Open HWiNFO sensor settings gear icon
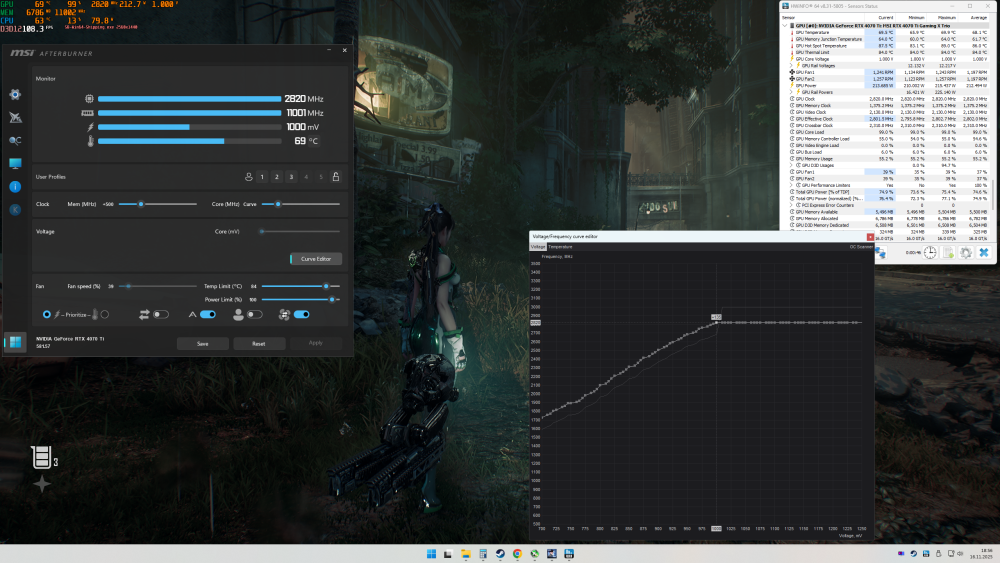1000x563 pixels. coord(965,254)
